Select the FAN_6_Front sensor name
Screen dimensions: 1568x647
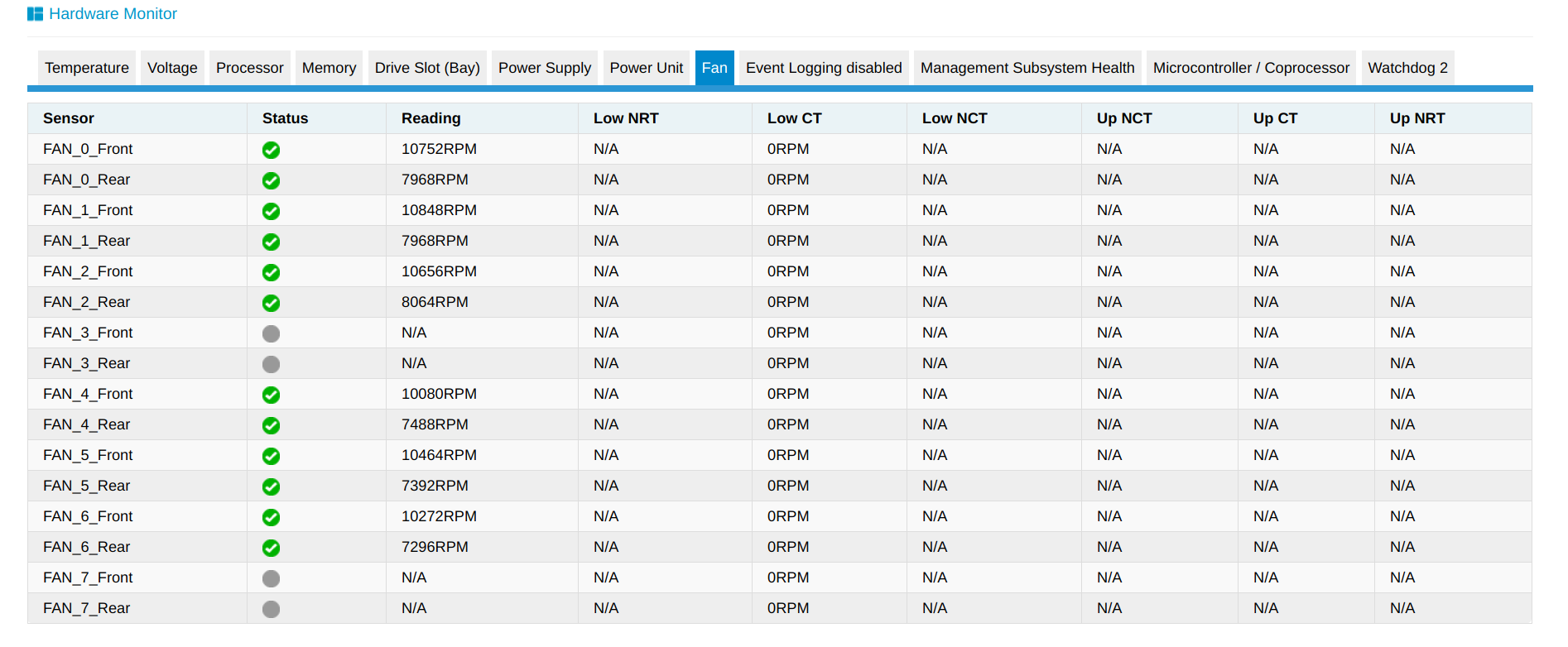[x=88, y=516]
